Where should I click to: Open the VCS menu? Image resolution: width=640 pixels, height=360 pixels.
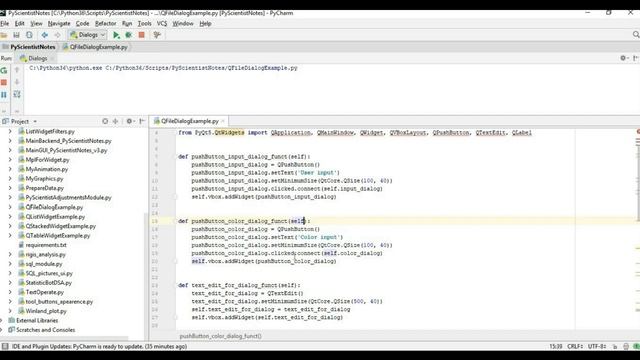[162, 24]
